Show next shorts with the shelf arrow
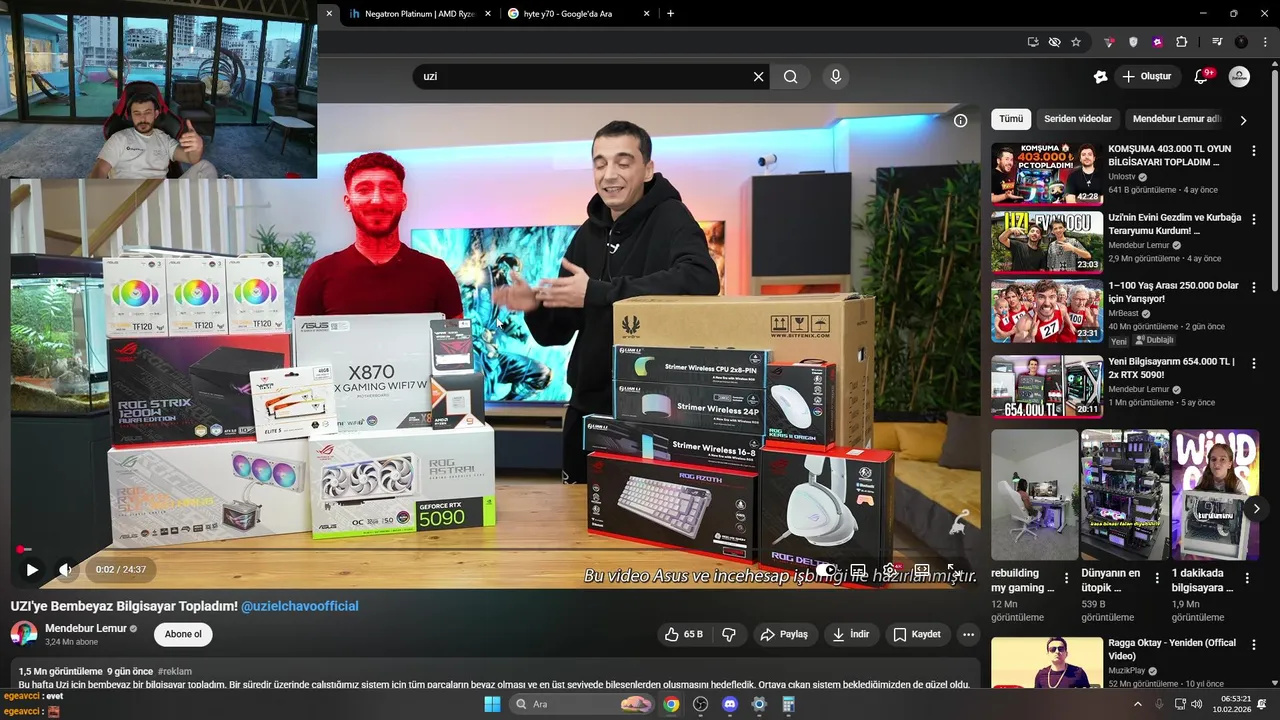Screen dimensions: 1280x720 point(1257,508)
